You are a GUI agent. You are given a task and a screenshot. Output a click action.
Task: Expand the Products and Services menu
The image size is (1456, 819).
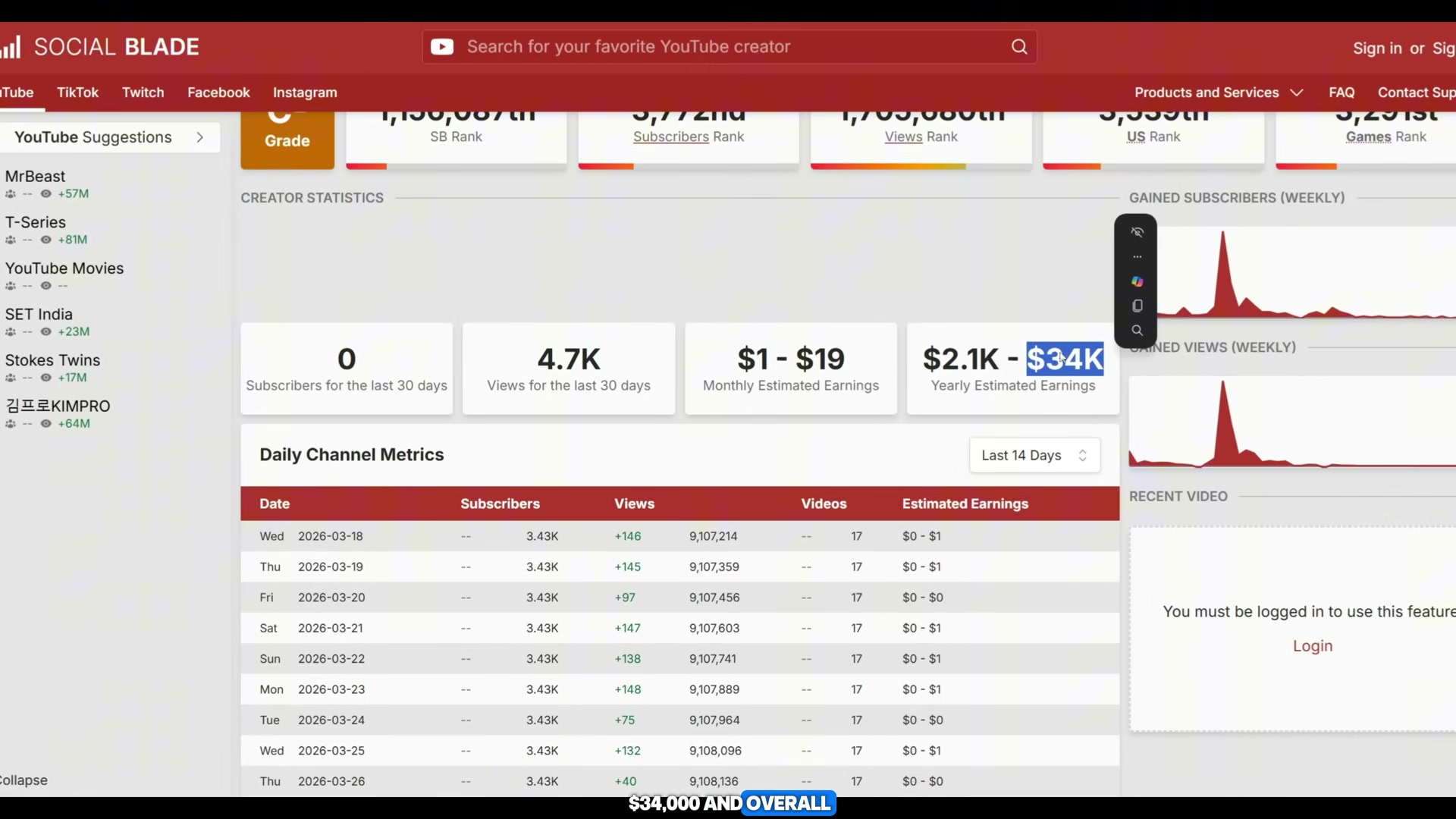click(1219, 93)
